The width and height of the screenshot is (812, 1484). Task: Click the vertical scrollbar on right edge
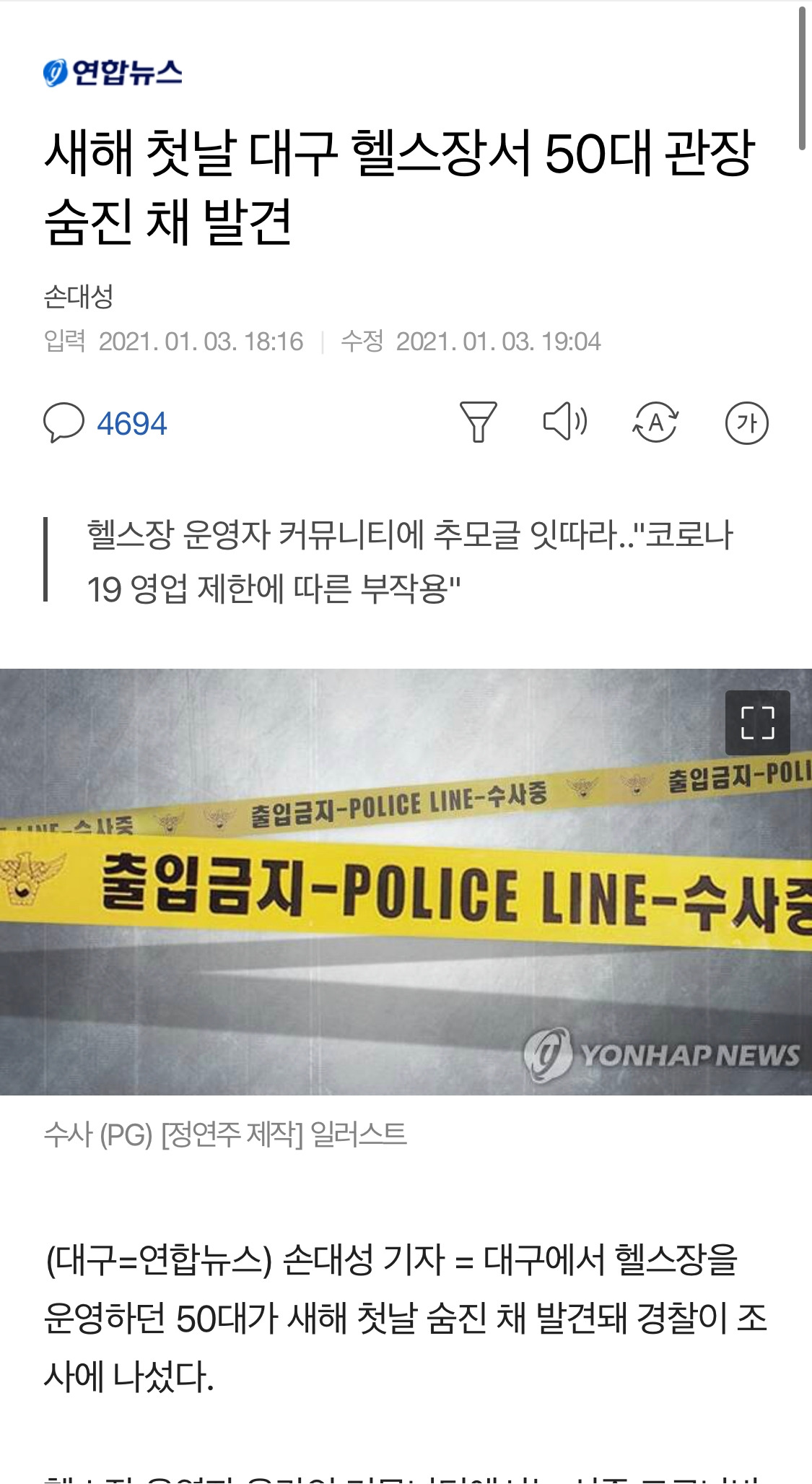(802, 78)
